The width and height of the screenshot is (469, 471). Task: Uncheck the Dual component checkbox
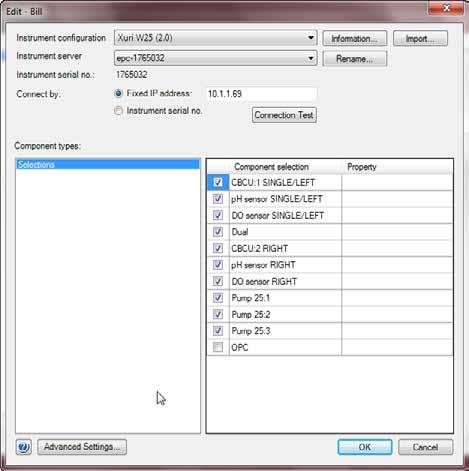coord(218,232)
